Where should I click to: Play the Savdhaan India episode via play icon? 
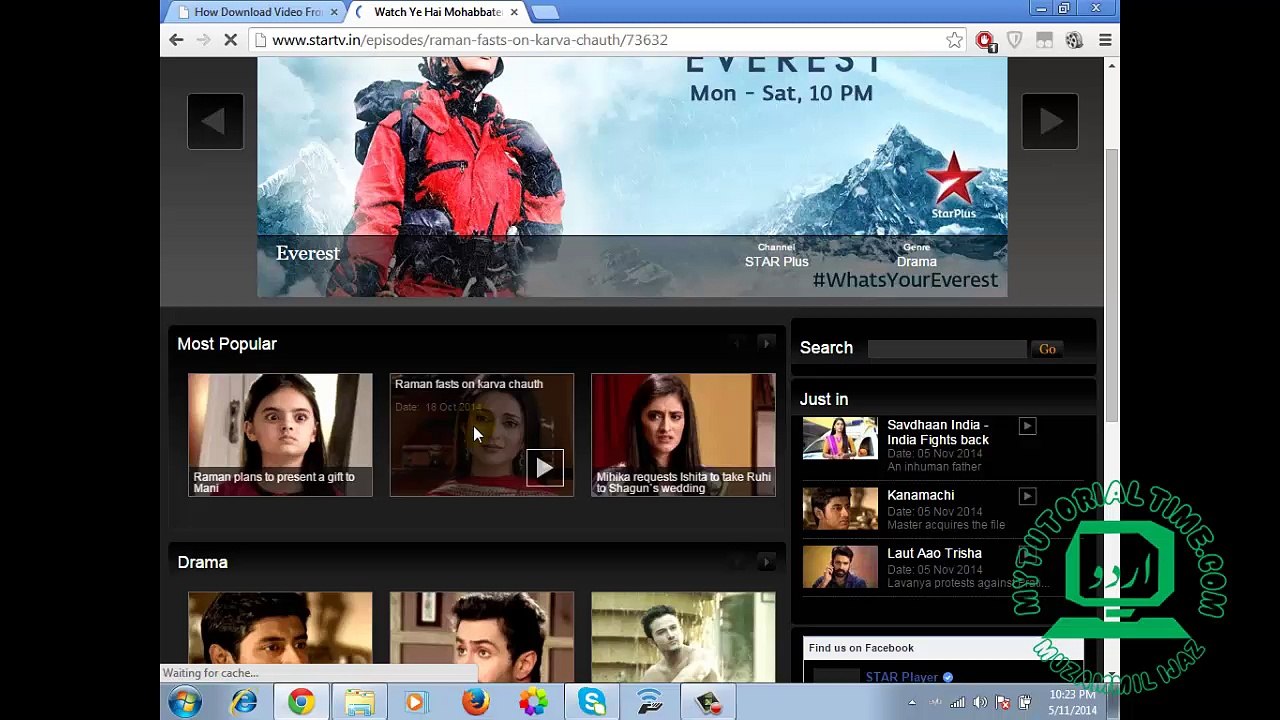click(1027, 426)
